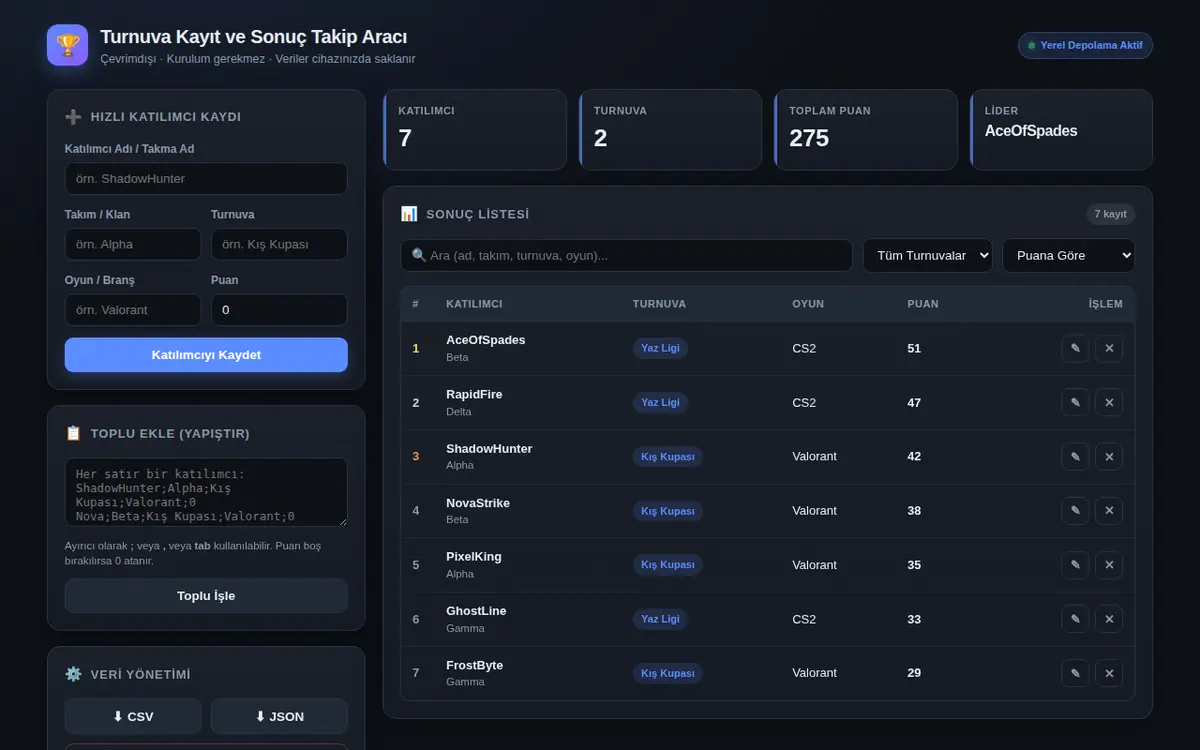Image resolution: width=1200 pixels, height=750 pixels.
Task: Click the Toplu İşle button
Action: [x=206, y=596]
